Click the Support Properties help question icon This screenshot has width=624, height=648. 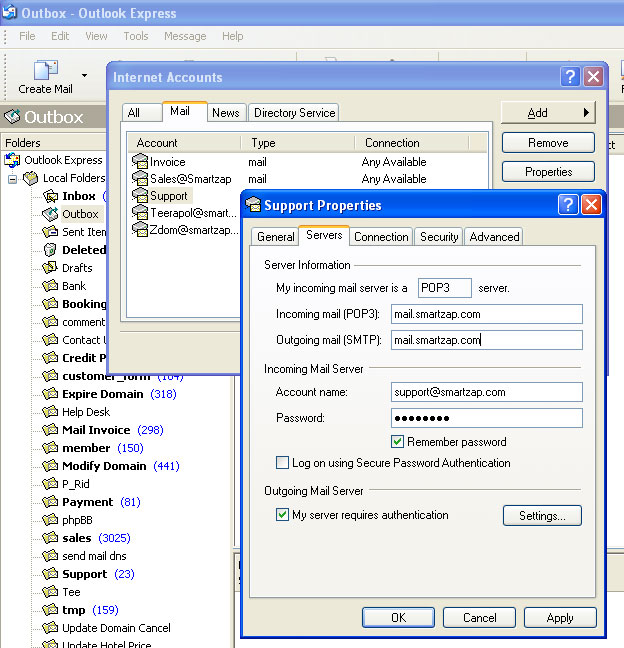[x=568, y=205]
